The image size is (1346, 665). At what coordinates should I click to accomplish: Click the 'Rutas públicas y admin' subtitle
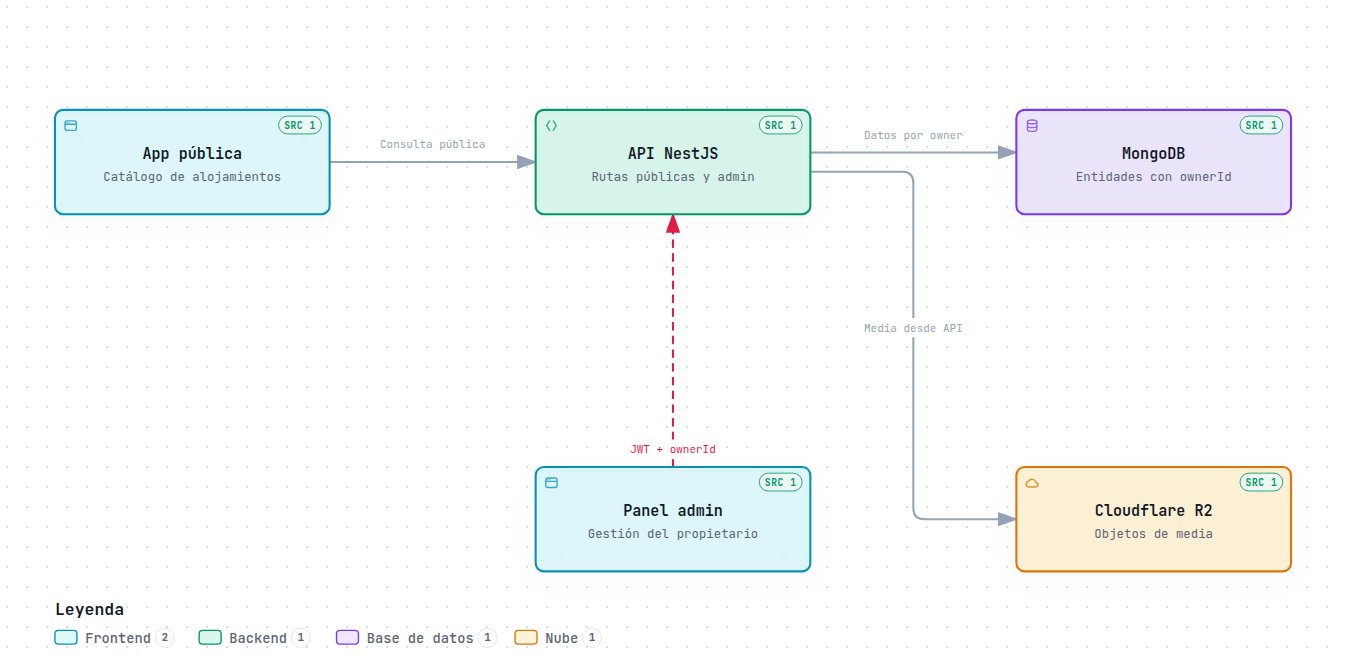pyautogui.click(x=673, y=177)
